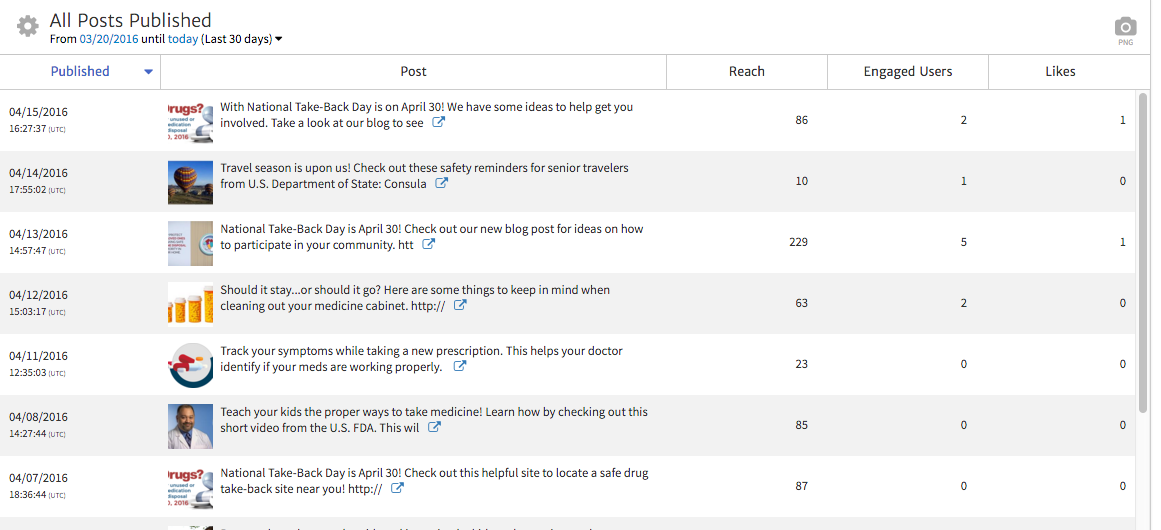Click the Post column header
This screenshot has height=530, width=1161.
(x=413, y=71)
